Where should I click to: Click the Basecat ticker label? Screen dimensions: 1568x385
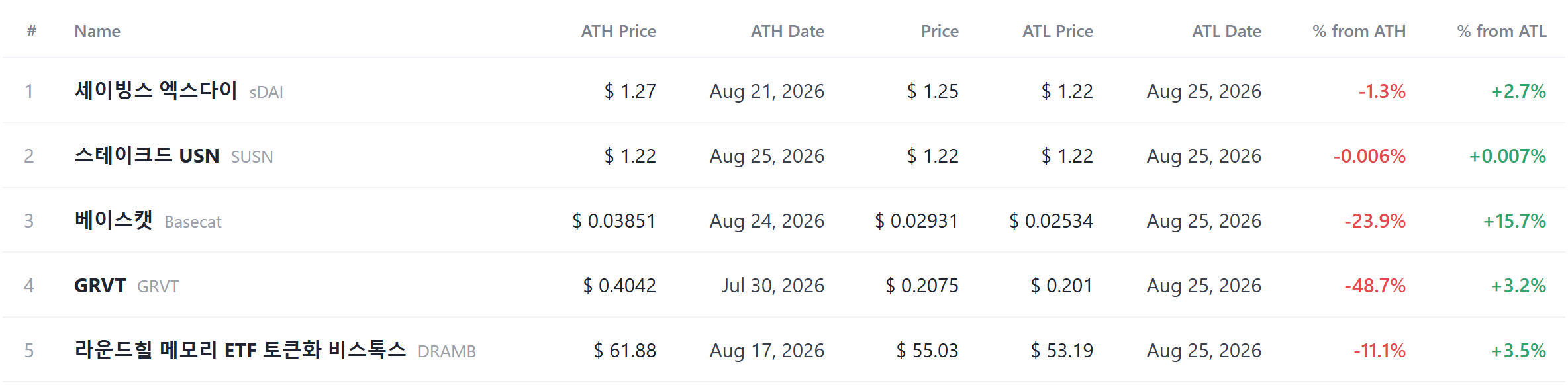click(x=193, y=222)
